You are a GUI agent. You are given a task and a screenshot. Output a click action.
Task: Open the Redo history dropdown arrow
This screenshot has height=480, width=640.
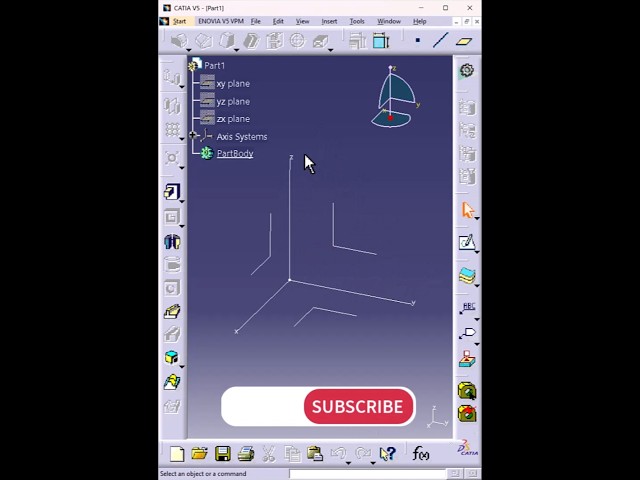click(x=373, y=463)
